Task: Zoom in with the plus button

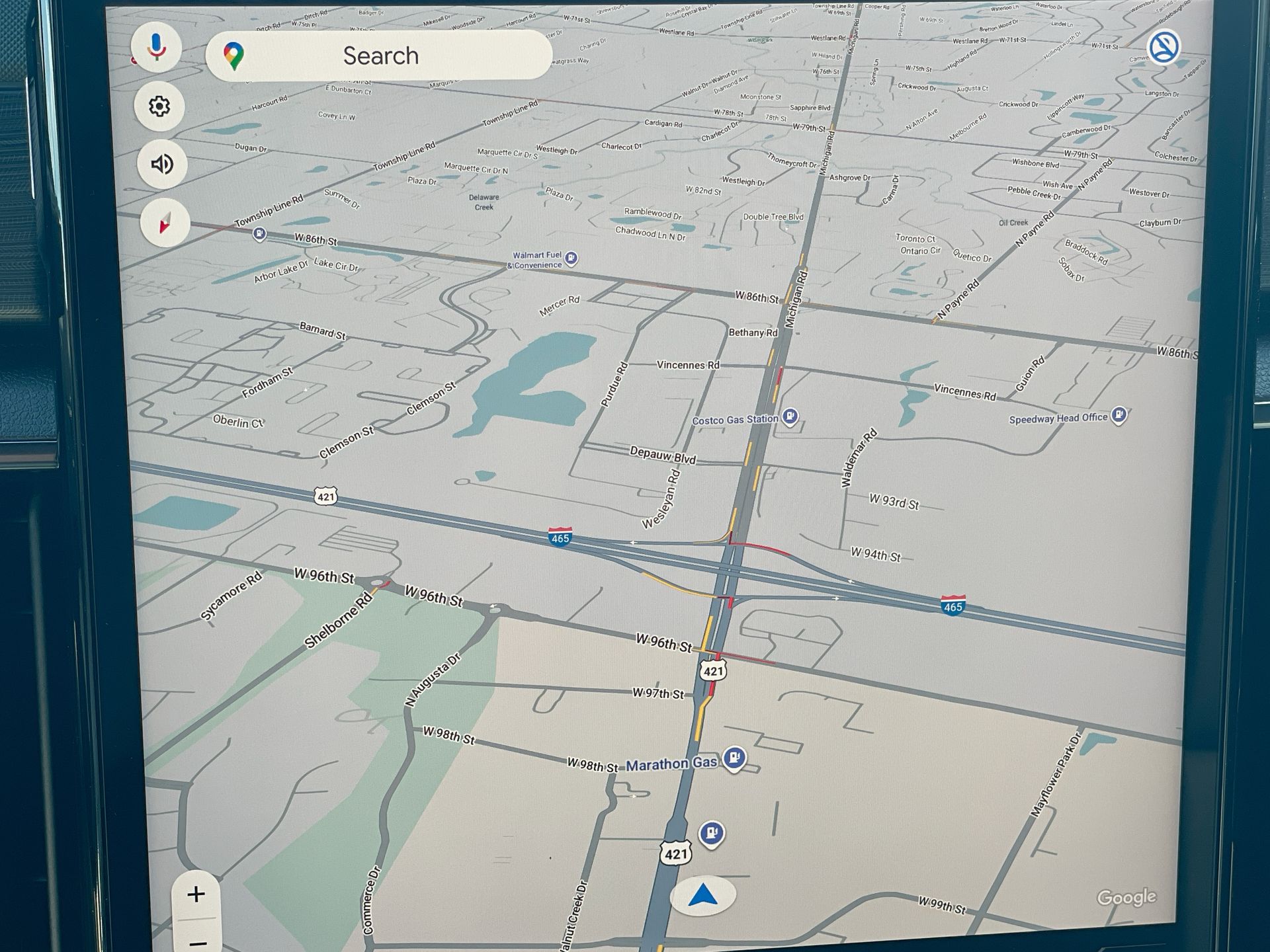Action: 196,894
